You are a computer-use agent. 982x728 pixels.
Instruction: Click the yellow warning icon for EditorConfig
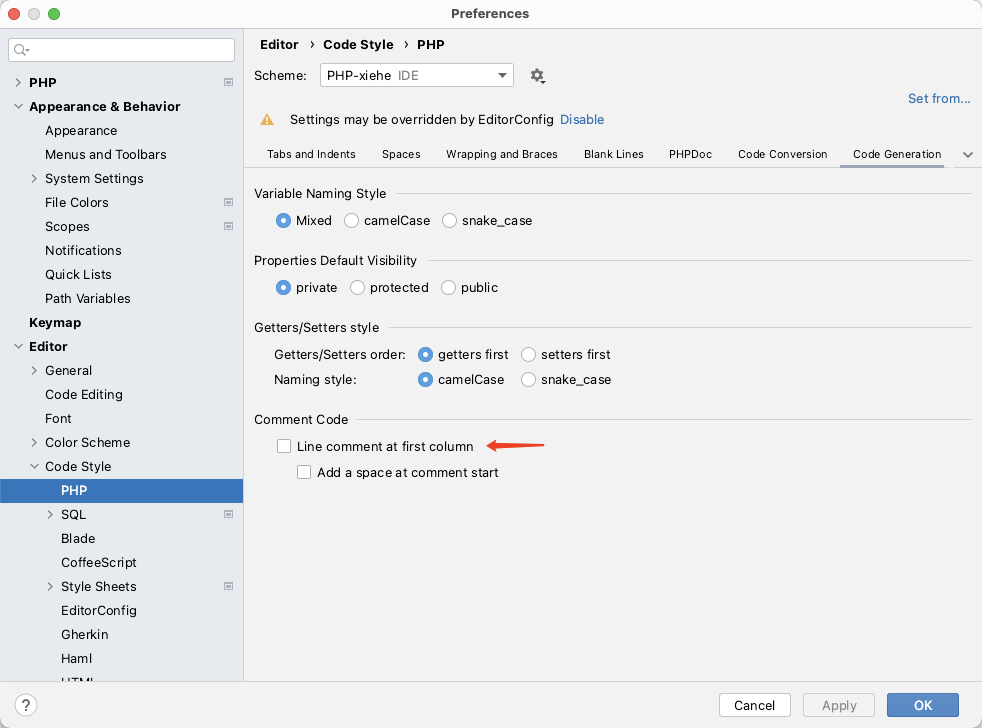tap(267, 120)
